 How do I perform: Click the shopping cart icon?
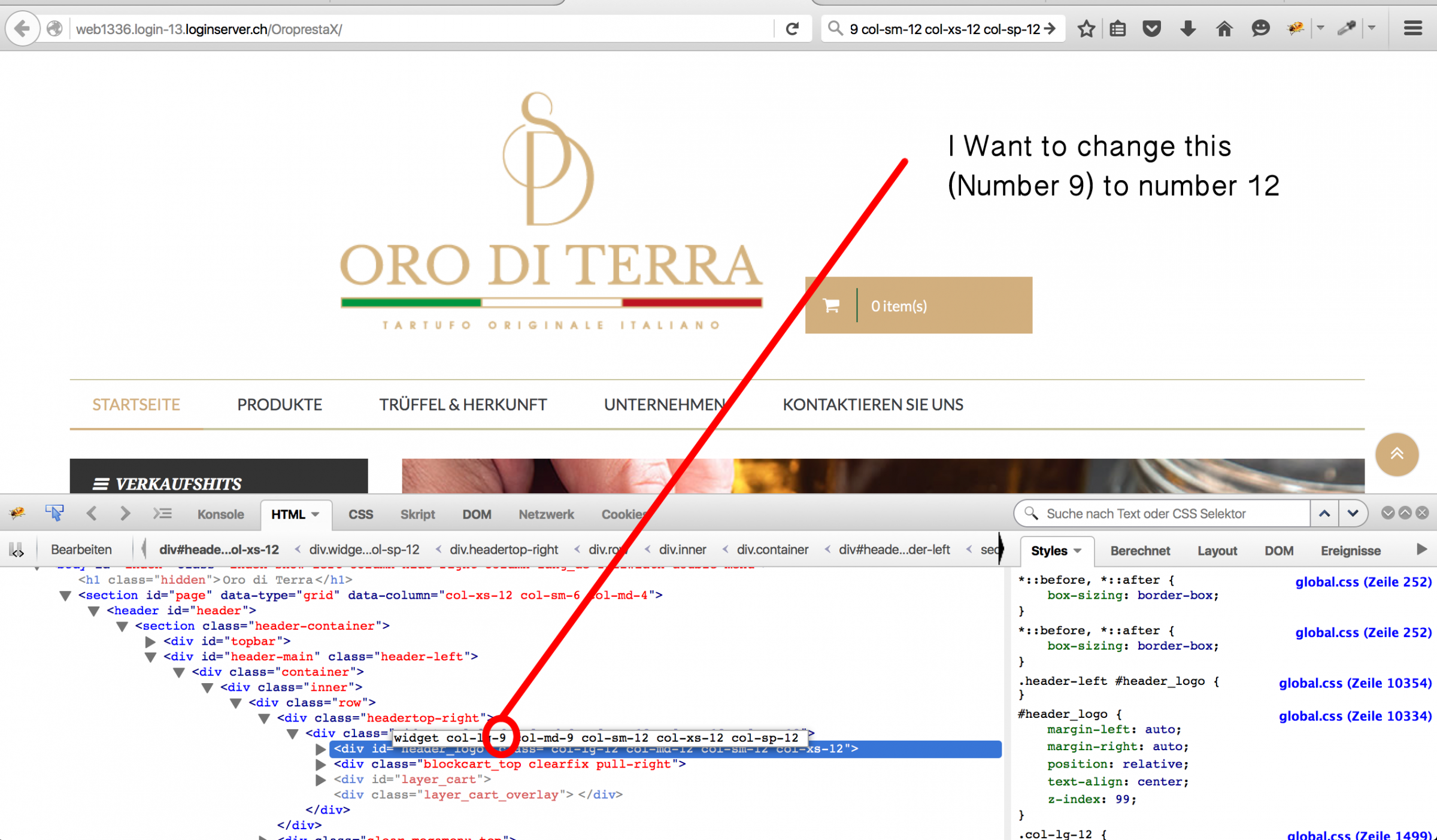click(831, 306)
